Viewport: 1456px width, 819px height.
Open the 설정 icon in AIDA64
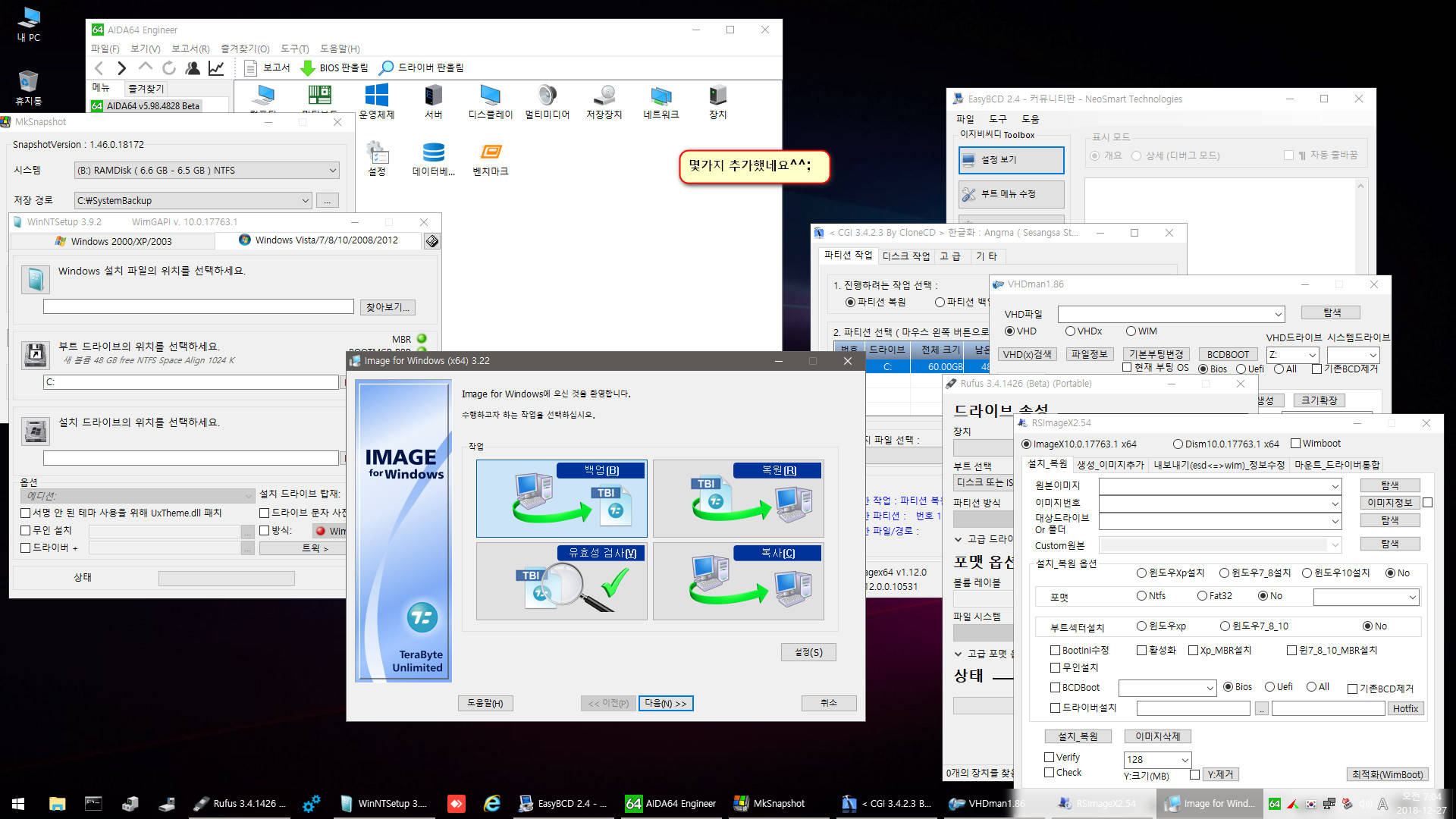point(377,158)
